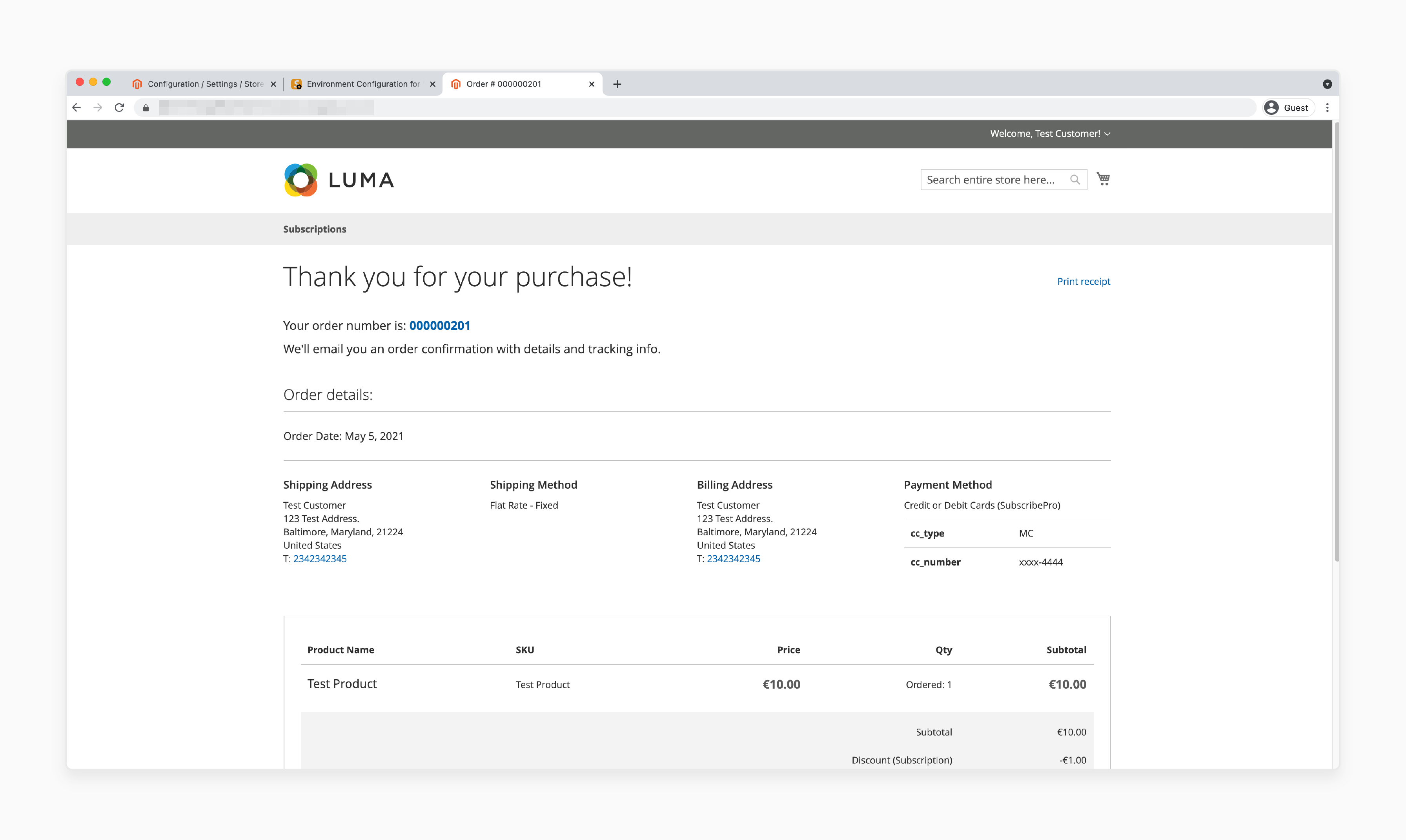Click the Price column header
This screenshot has width=1406, height=840.
click(x=788, y=650)
